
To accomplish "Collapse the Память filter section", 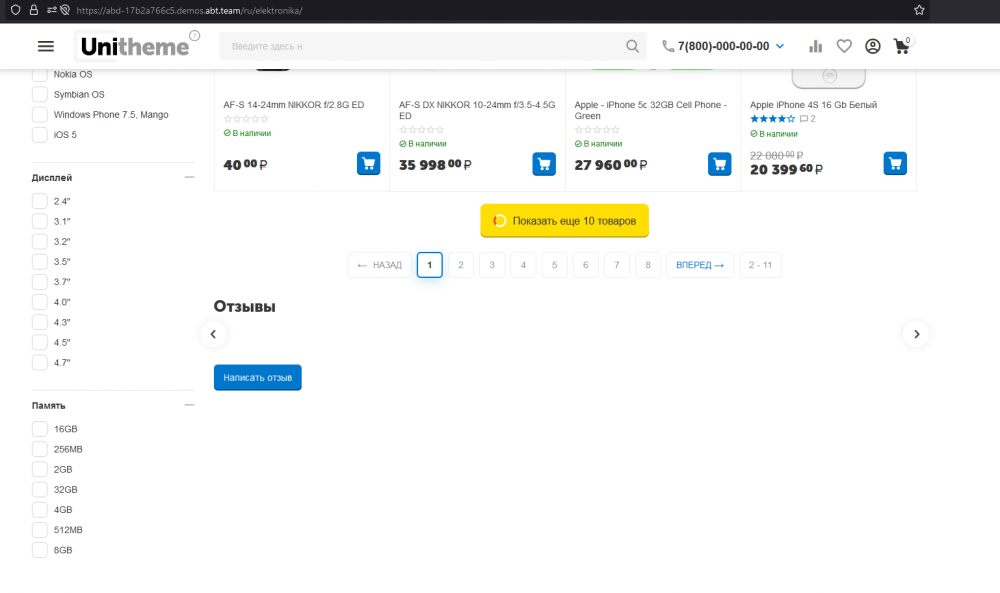I will click(189, 405).
